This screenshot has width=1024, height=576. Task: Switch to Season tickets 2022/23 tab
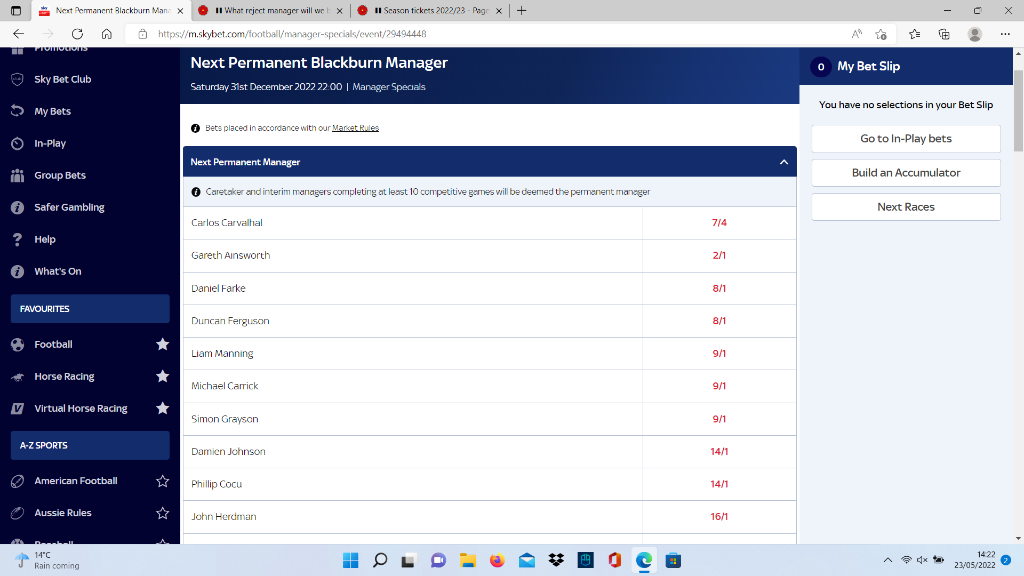click(x=430, y=10)
